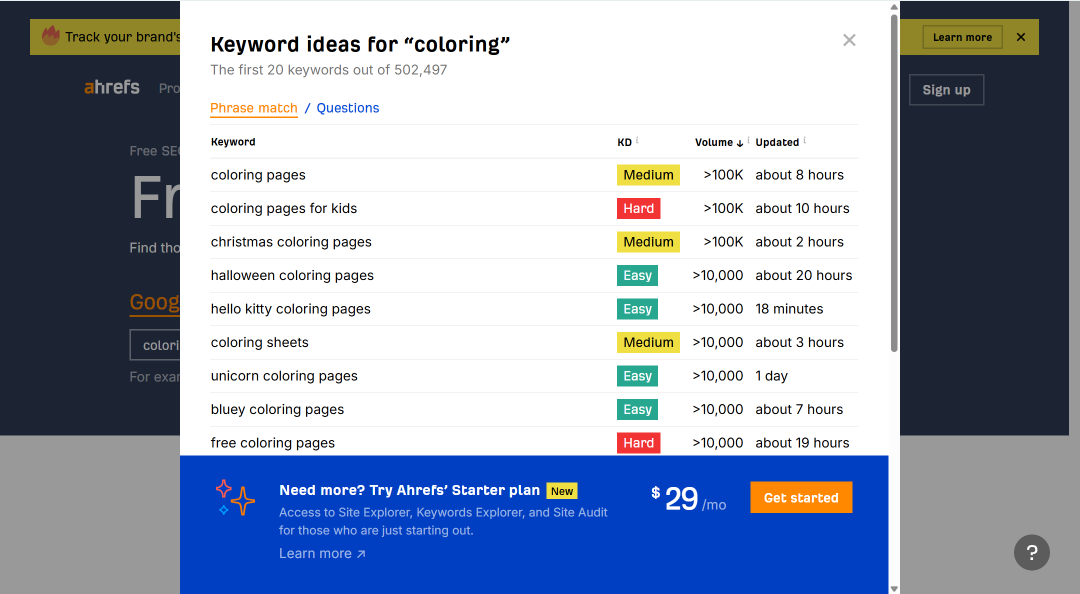Viewport: 1080px width, 594px height.
Task: Select keyword "coloring pages"
Action: pos(258,175)
